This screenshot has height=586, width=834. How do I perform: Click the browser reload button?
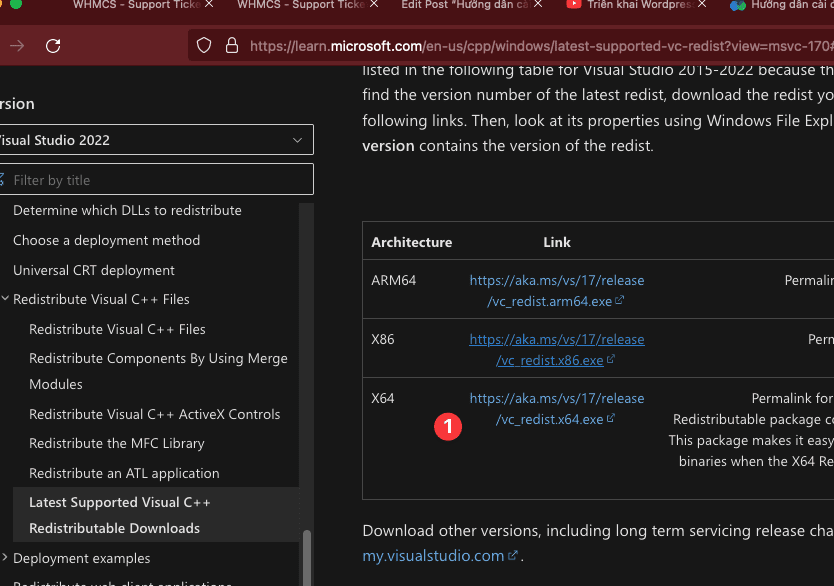53,46
